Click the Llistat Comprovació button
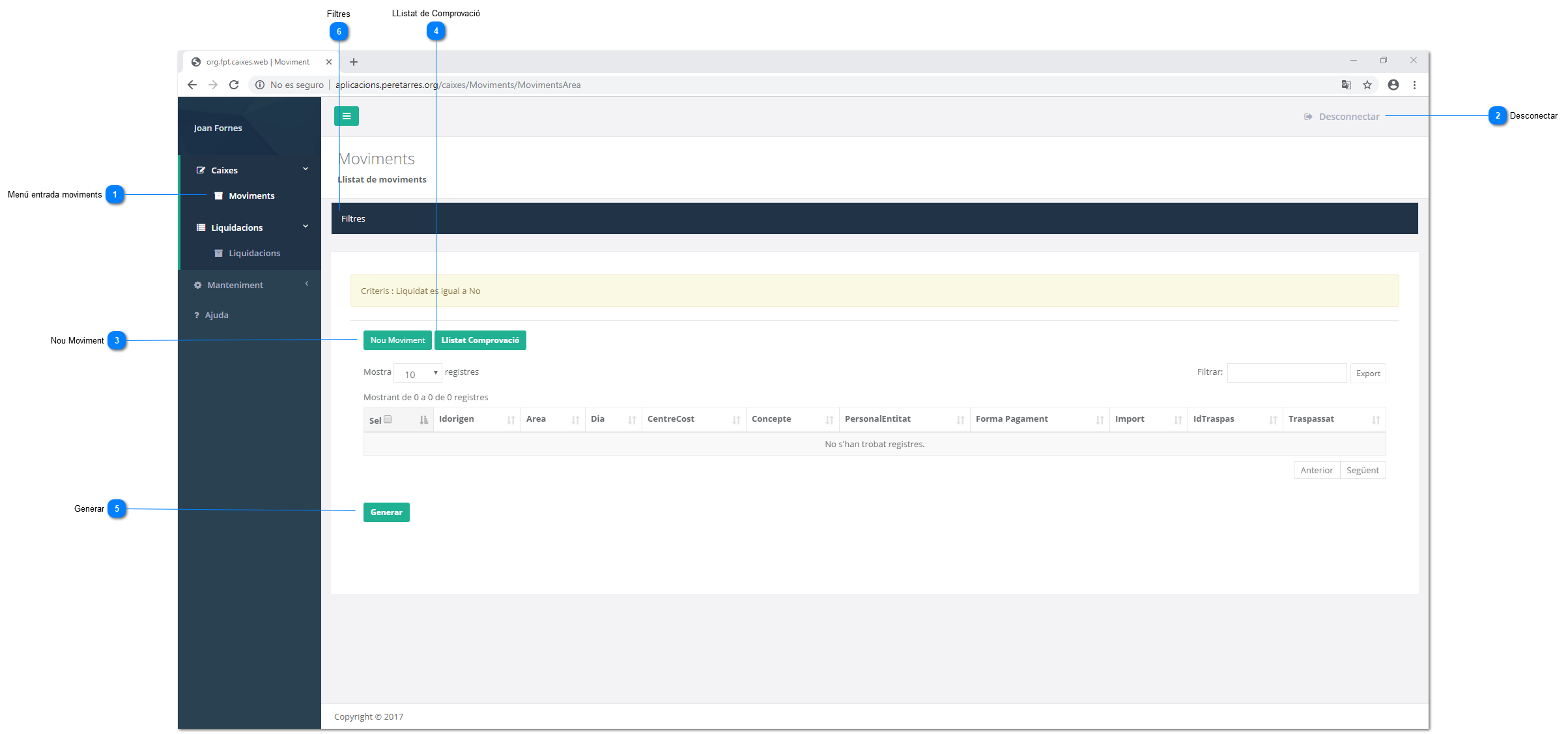Image resolution: width=1568 pixels, height=734 pixels. (480, 340)
